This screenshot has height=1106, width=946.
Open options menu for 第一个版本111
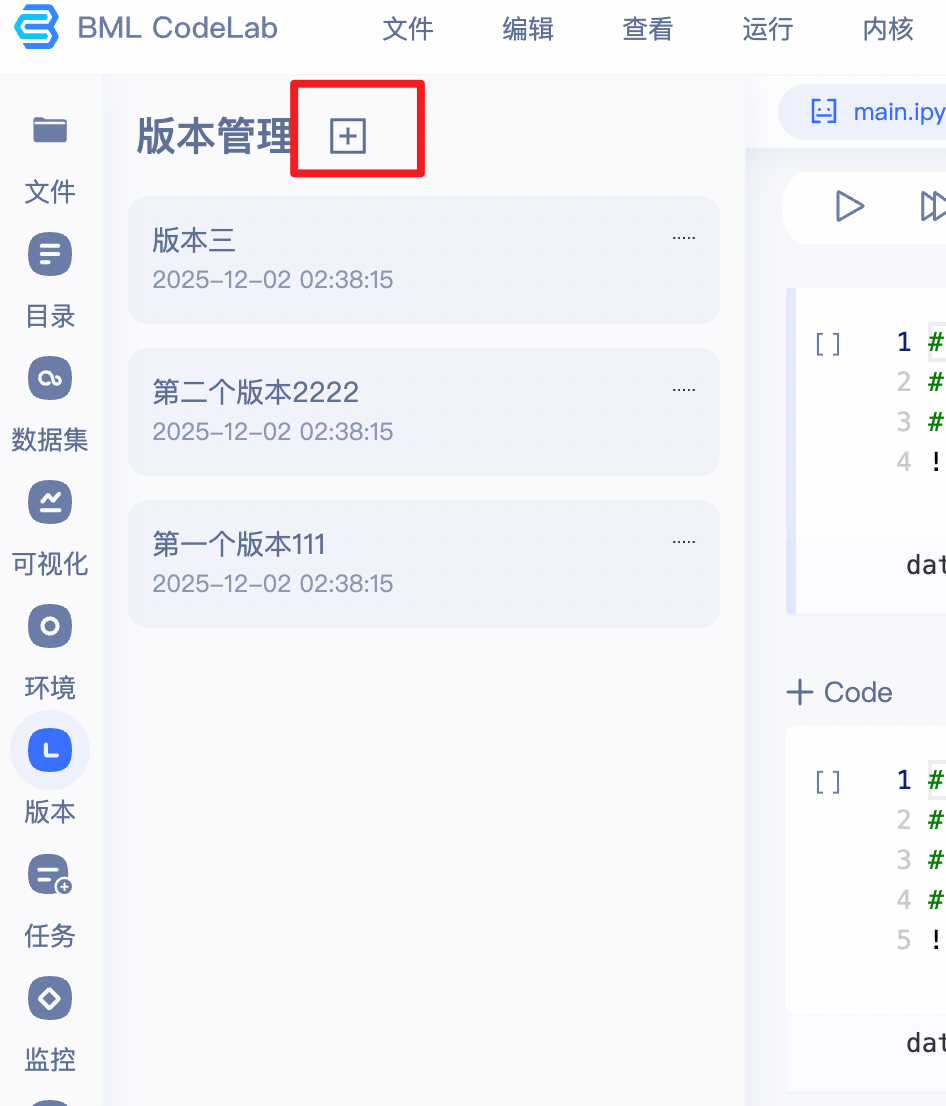coord(683,540)
